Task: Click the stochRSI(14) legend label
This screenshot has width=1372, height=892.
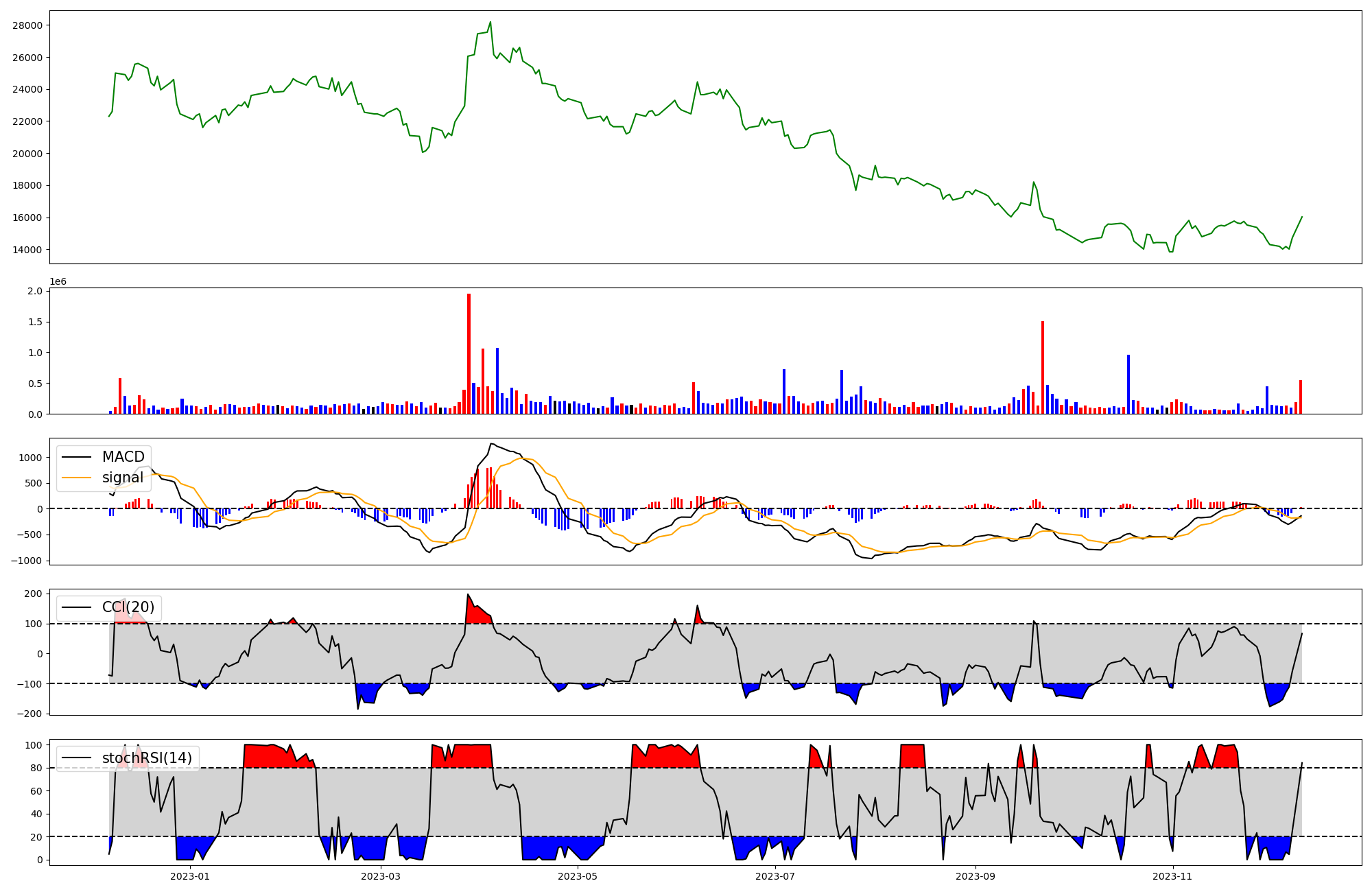Action: pos(147,758)
